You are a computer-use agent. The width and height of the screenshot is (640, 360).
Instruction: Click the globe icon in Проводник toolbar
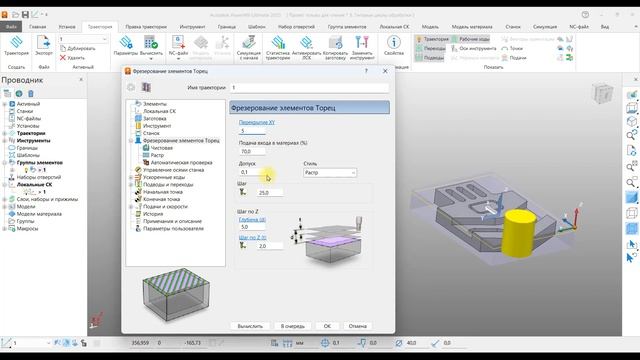point(19,93)
